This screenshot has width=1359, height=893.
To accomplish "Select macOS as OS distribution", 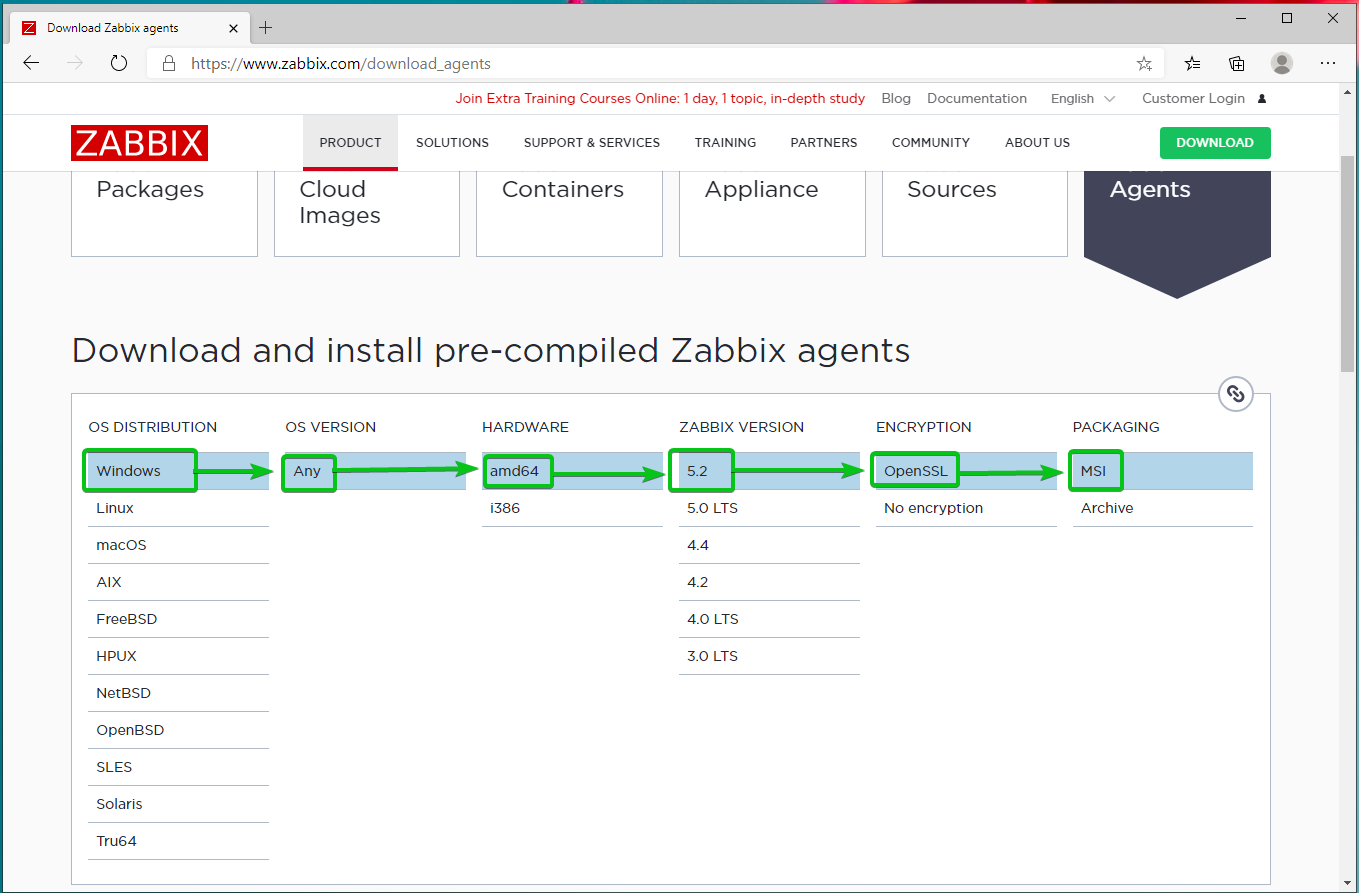I will coord(178,545).
